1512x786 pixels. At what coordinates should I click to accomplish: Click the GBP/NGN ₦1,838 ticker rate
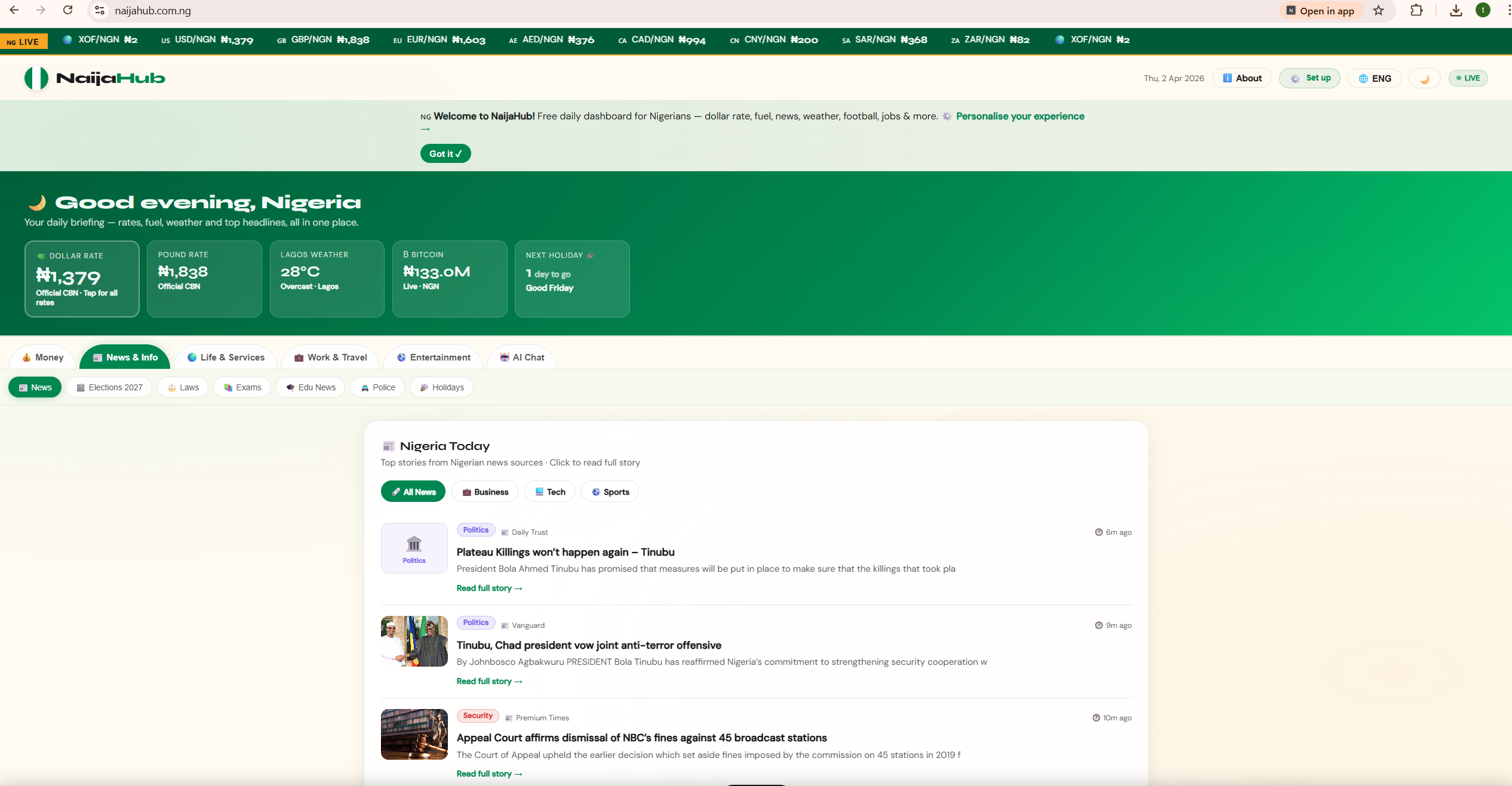click(323, 40)
